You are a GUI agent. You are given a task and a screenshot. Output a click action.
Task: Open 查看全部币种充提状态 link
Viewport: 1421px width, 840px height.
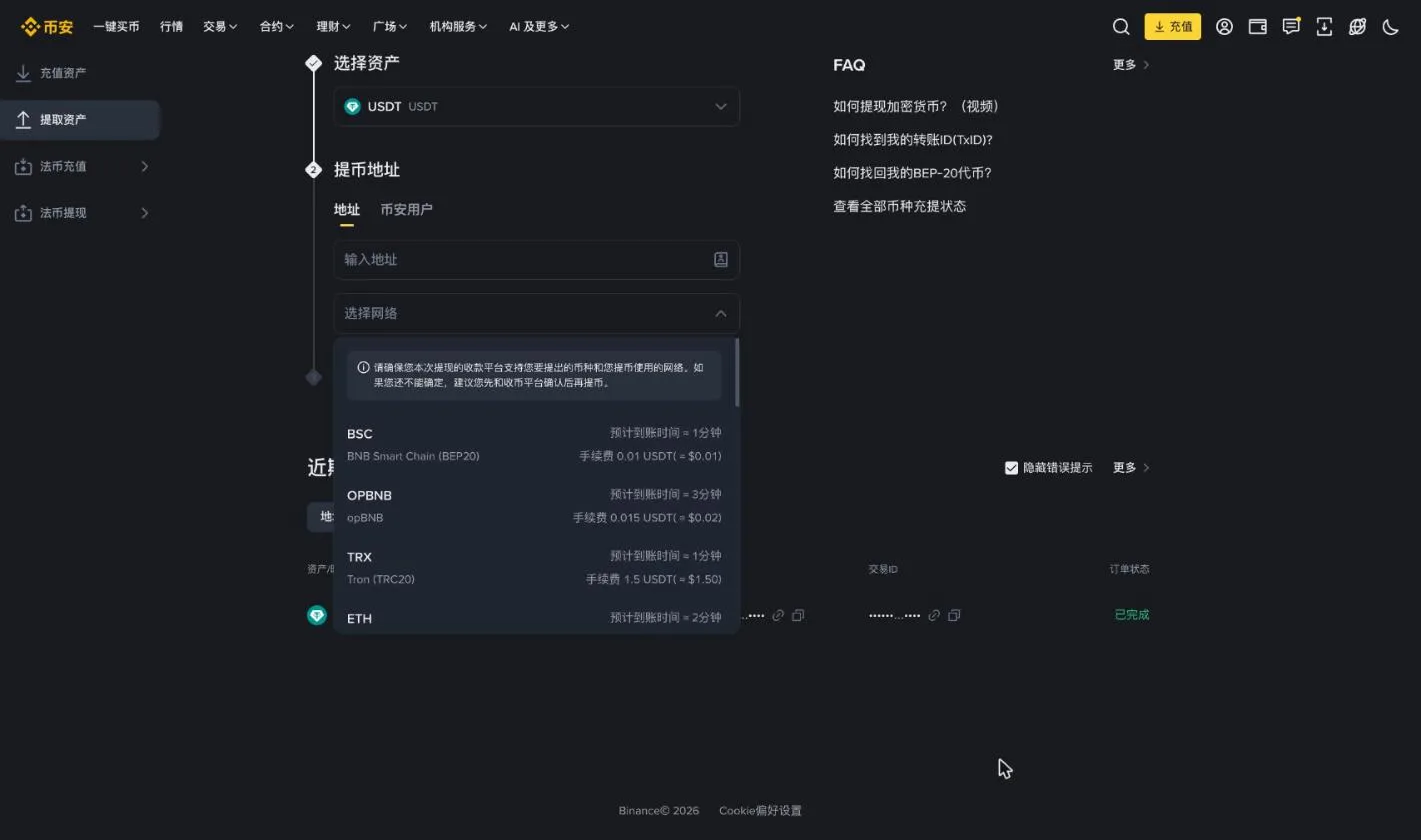click(900, 206)
